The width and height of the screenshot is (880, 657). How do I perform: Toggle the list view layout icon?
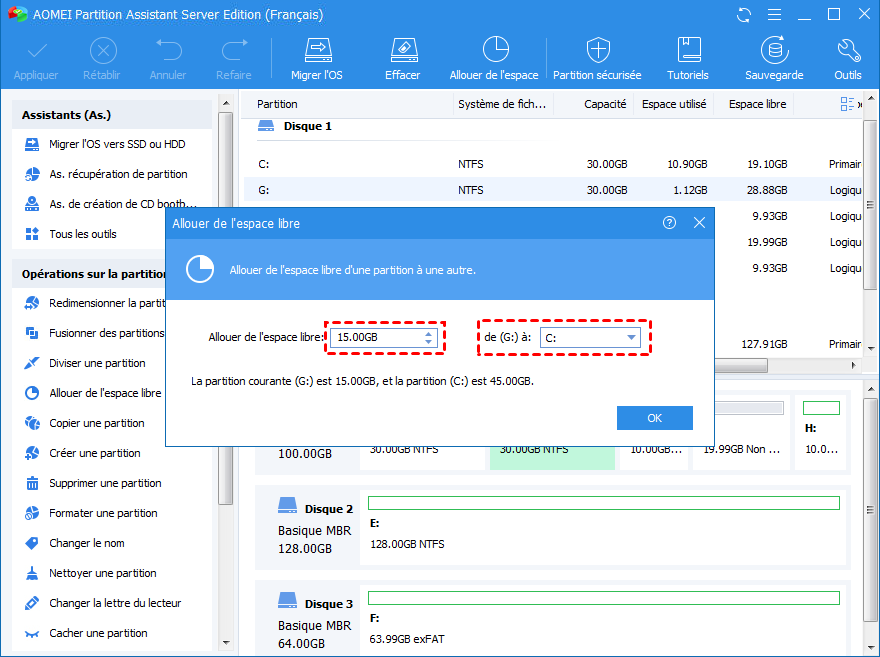coord(847,104)
